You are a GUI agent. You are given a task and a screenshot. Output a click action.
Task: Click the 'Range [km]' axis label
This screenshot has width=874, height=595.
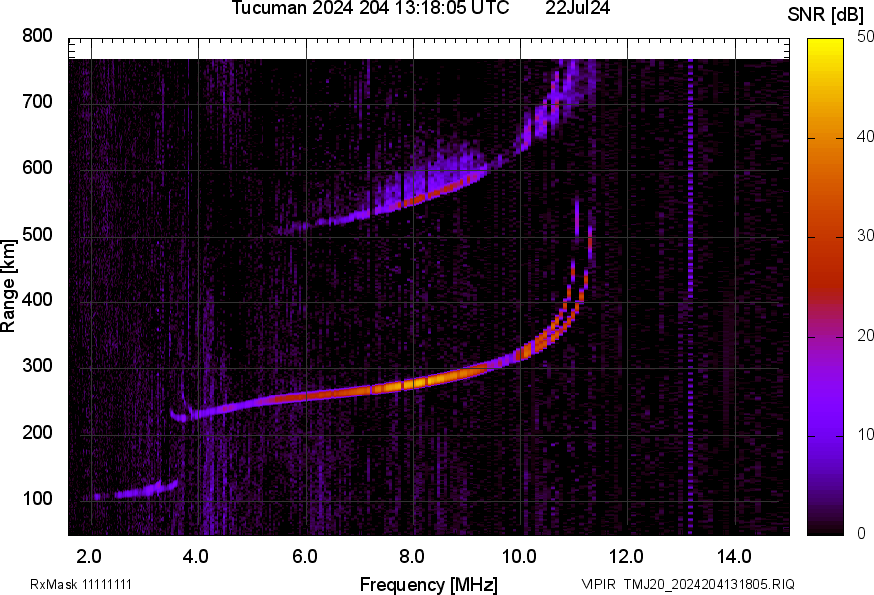point(8,286)
